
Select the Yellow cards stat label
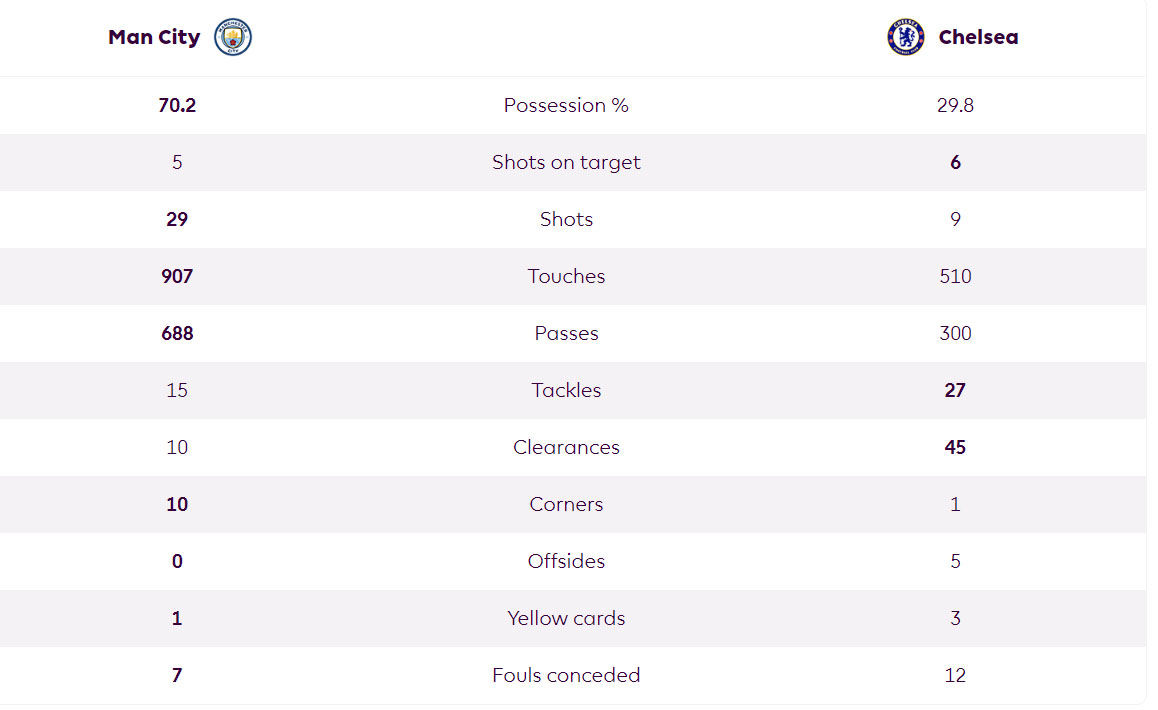(x=566, y=618)
